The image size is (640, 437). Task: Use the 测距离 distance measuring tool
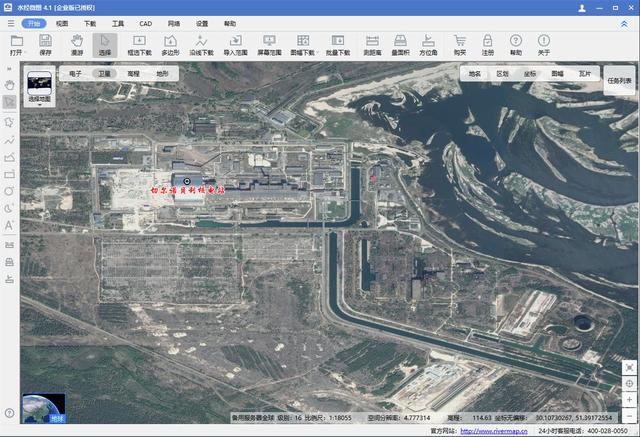point(372,45)
